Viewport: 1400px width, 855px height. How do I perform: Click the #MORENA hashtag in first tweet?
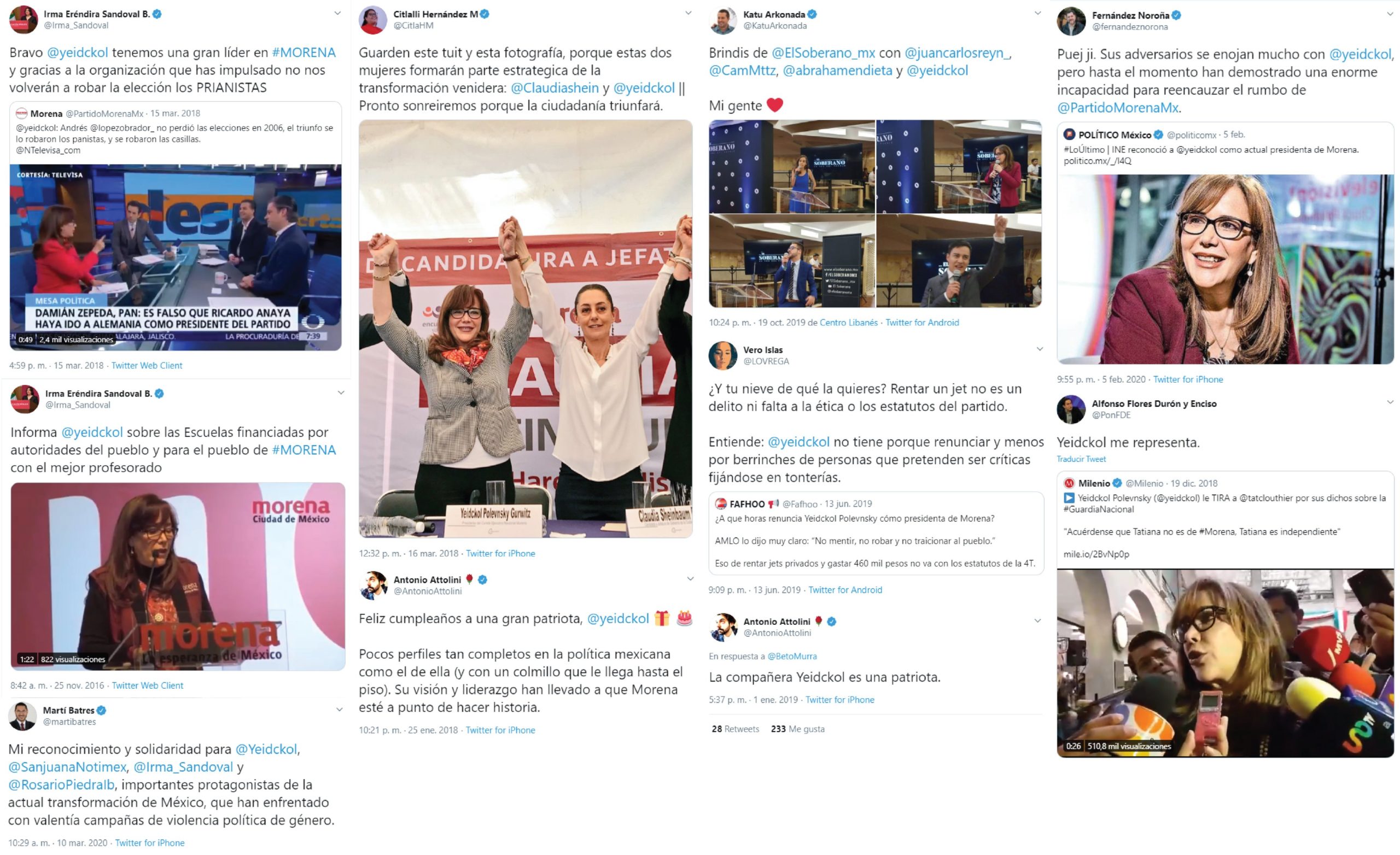[x=304, y=53]
